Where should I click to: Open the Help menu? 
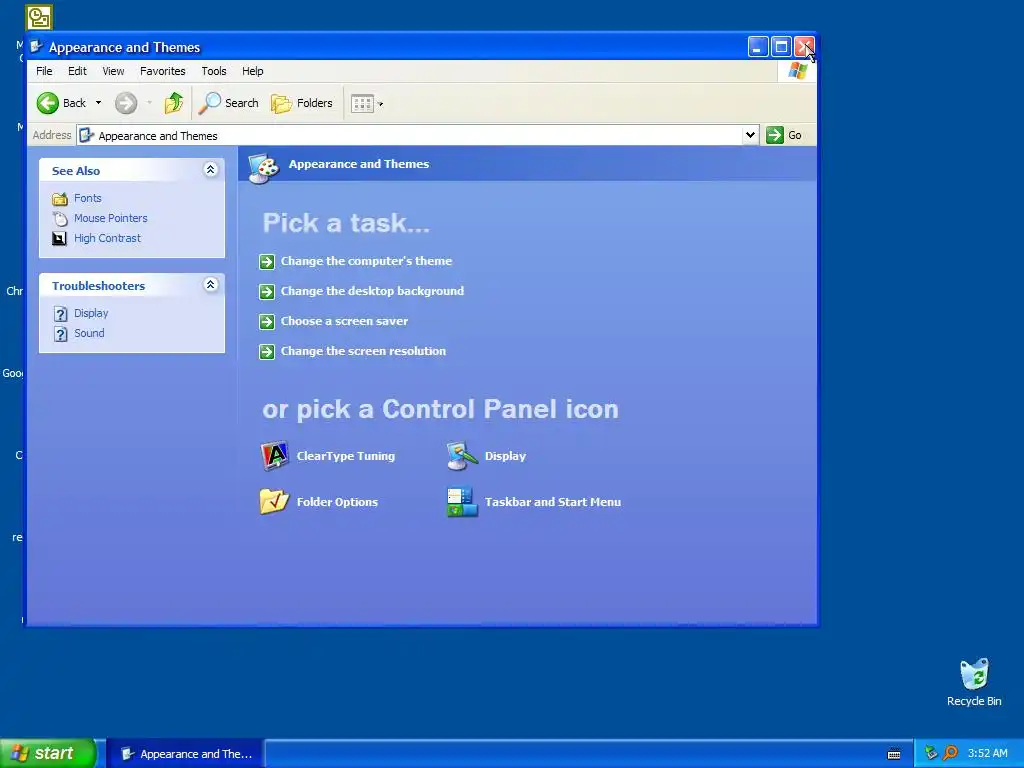253,71
